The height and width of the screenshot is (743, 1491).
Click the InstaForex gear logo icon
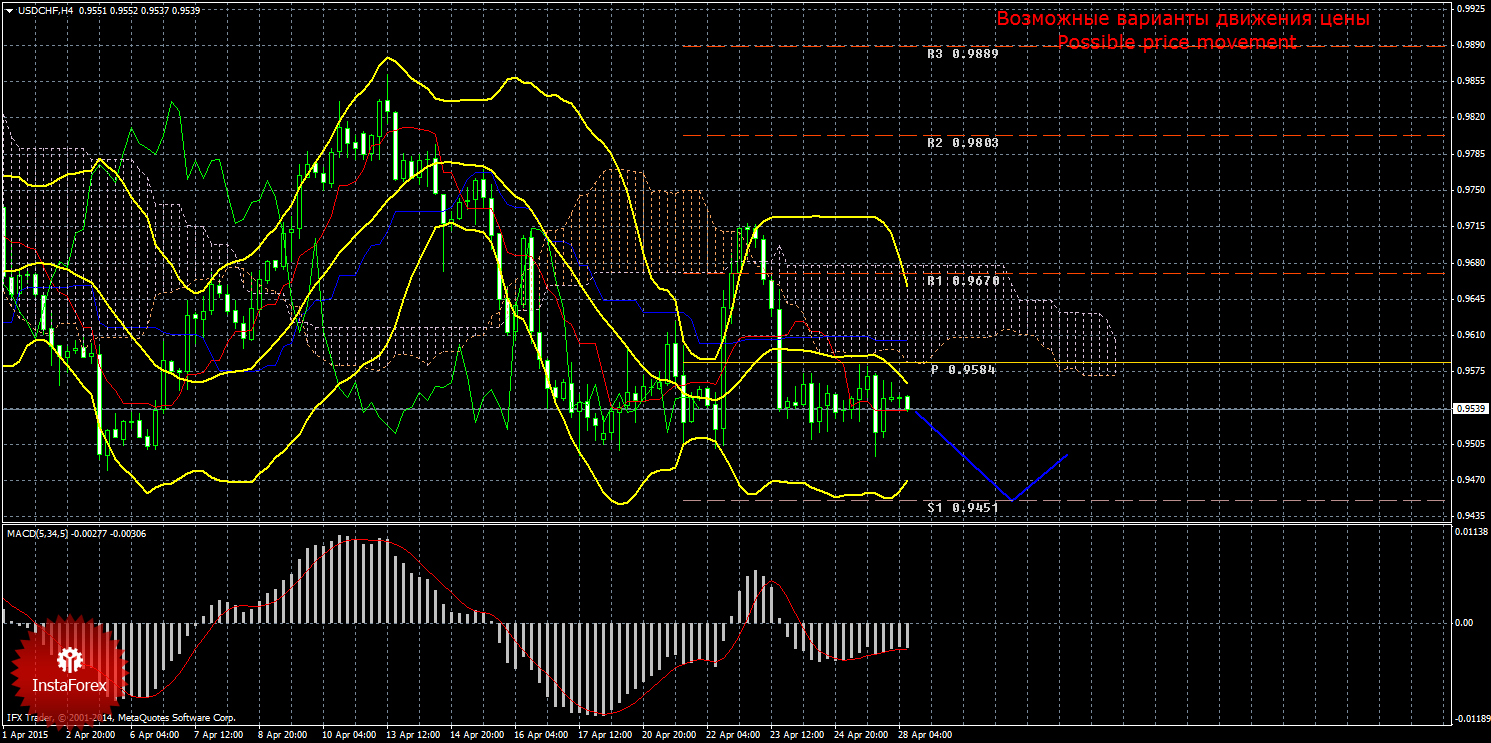pos(69,660)
